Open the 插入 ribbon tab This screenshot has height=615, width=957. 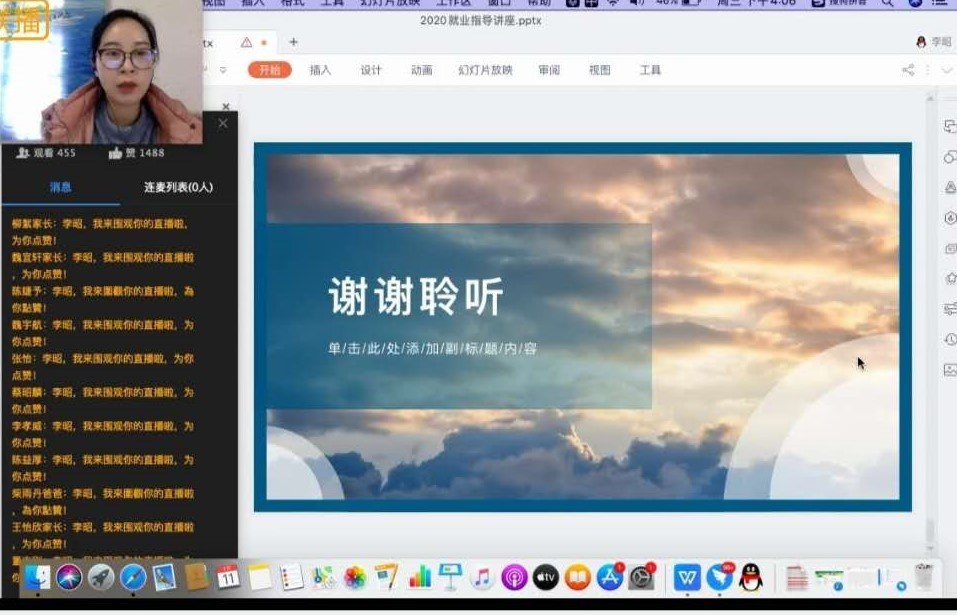click(x=320, y=70)
